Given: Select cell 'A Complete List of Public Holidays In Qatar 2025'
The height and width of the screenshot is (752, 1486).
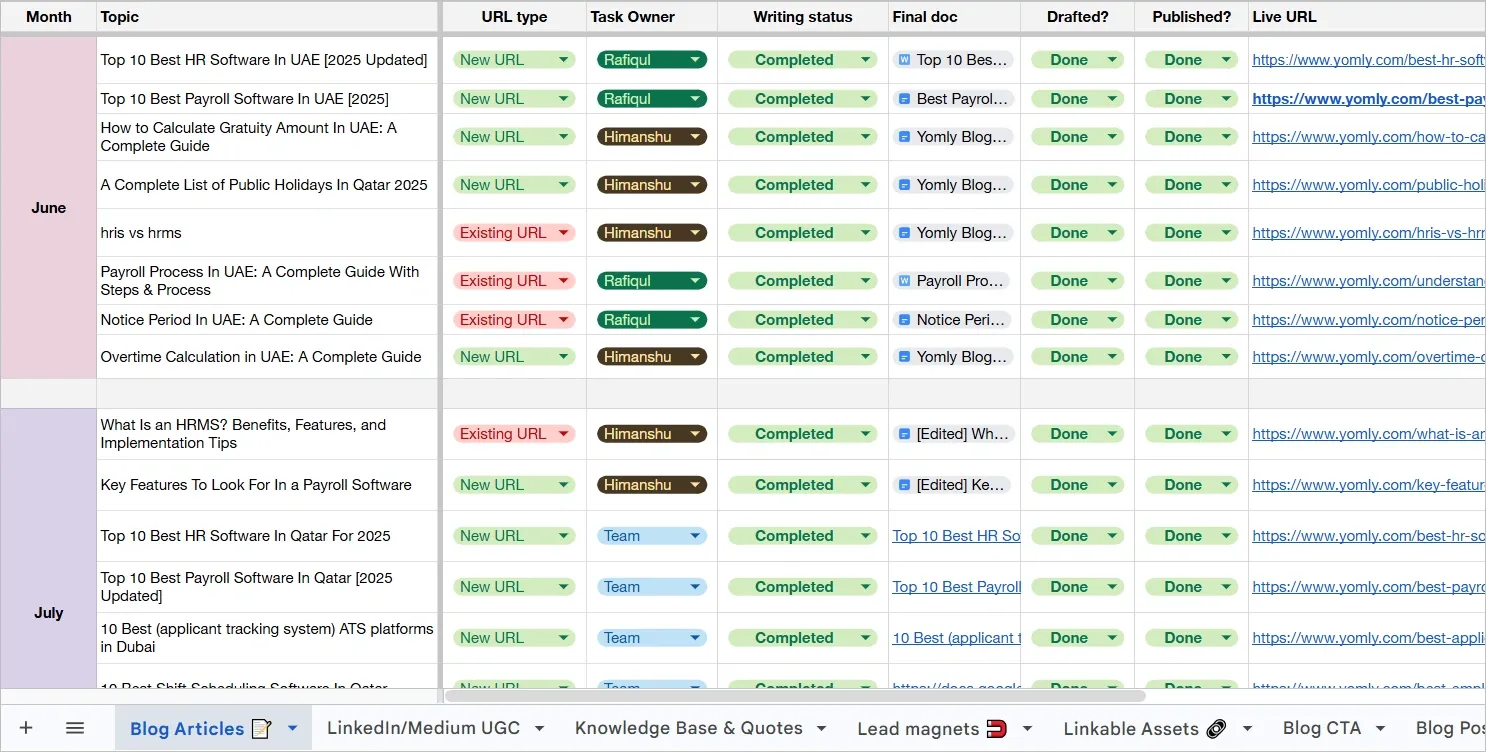Looking at the screenshot, I should (268, 185).
